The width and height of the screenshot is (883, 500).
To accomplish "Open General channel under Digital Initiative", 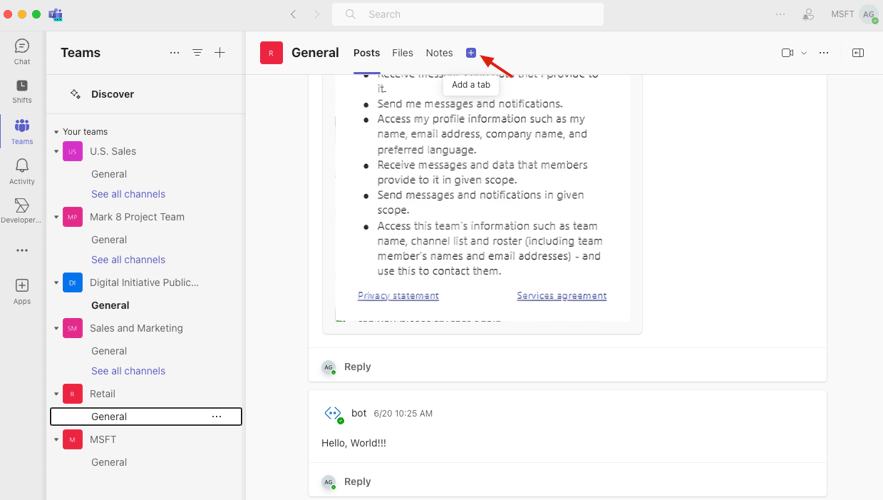I will [x=110, y=306].
